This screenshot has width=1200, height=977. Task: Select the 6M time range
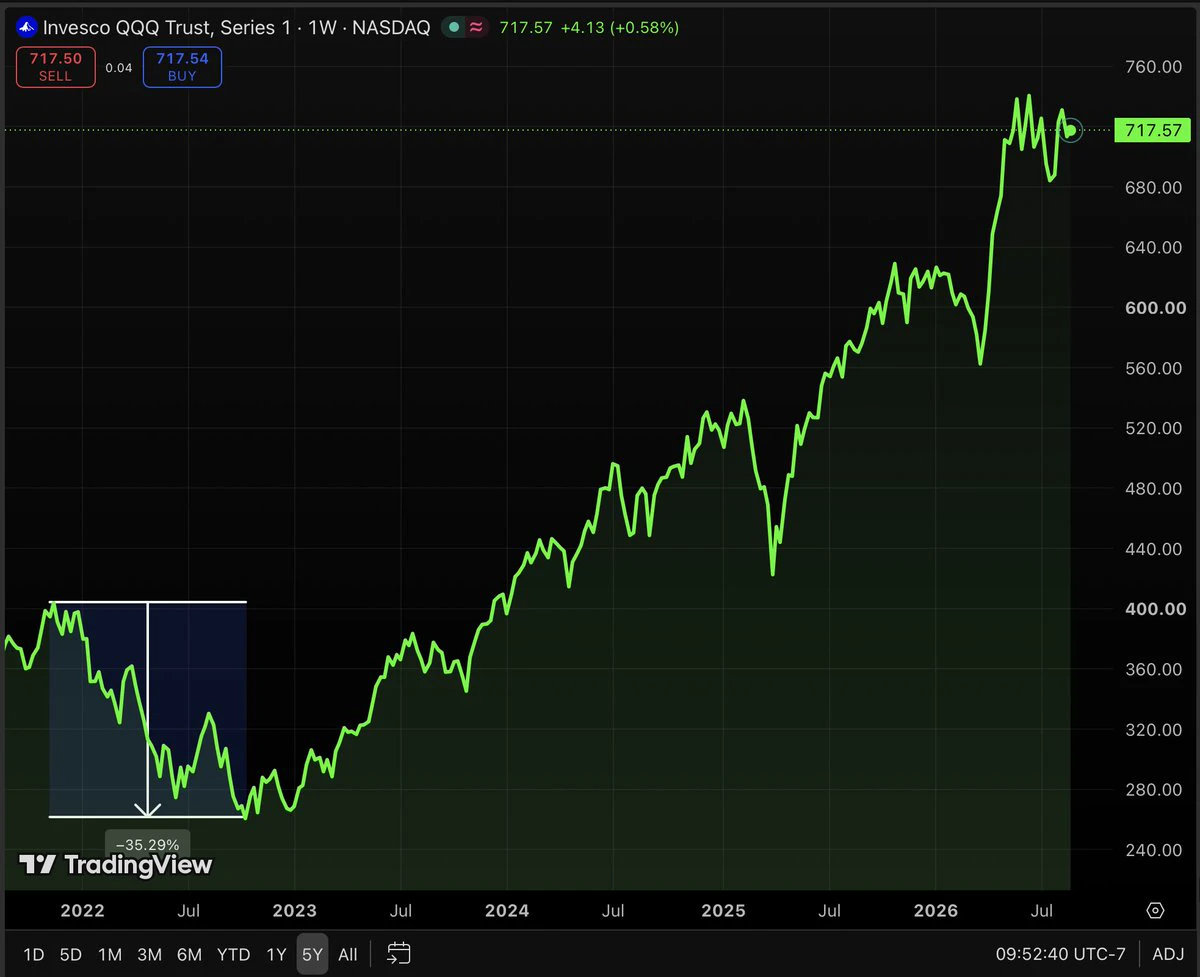pos(189,954)
